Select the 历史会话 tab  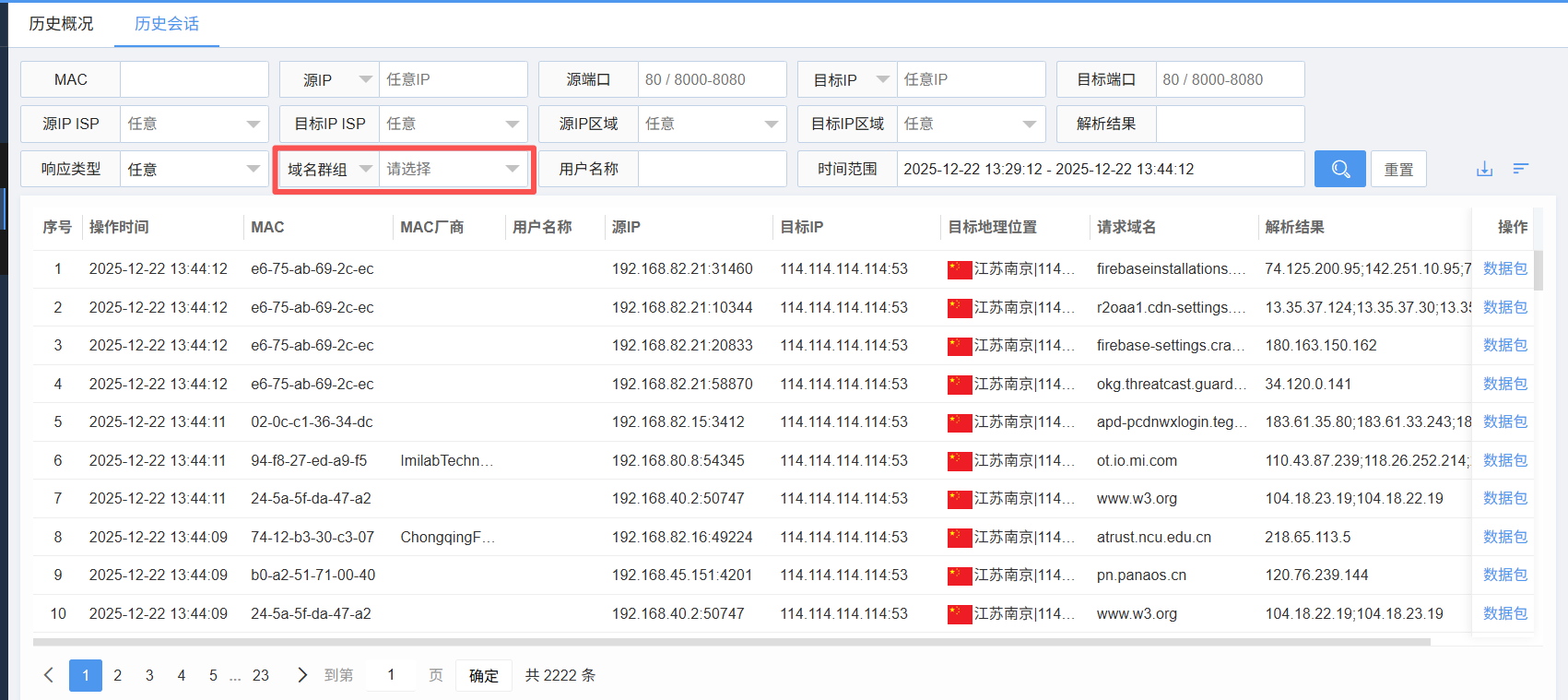pyautogui.click(x=167, y=24)
